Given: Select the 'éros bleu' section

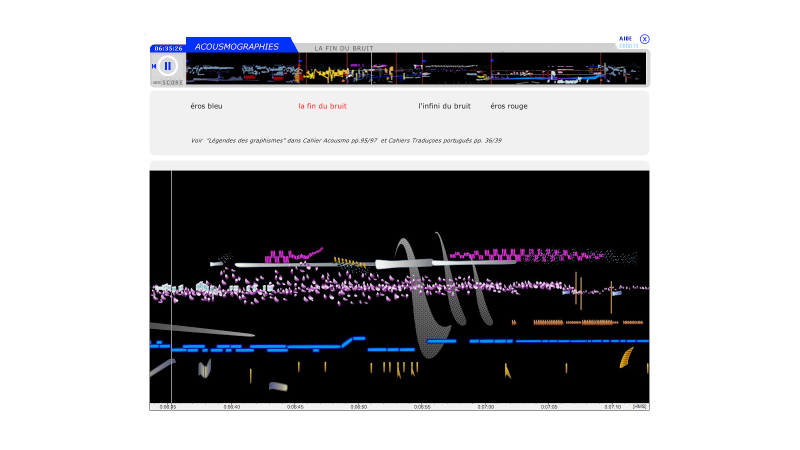Looking at the screenshot, I should 207,106.
